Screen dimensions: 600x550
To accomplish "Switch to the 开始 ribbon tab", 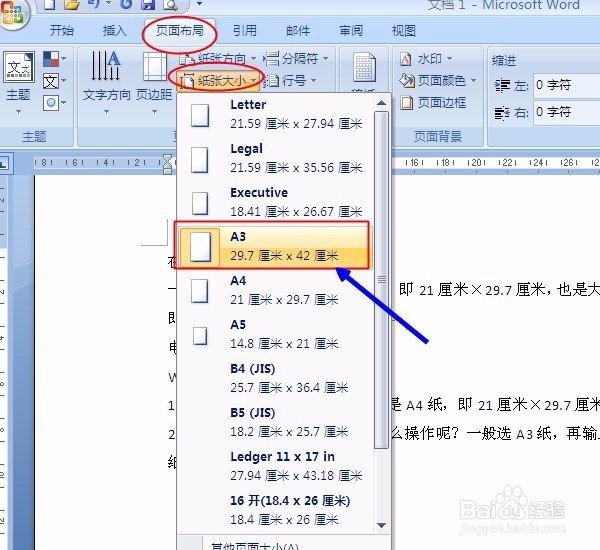I will coord(62,31).
